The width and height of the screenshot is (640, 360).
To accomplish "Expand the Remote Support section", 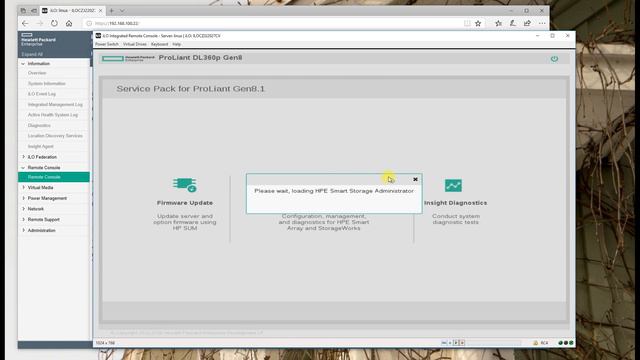I will pyautogui.click(x=23, y=219).
